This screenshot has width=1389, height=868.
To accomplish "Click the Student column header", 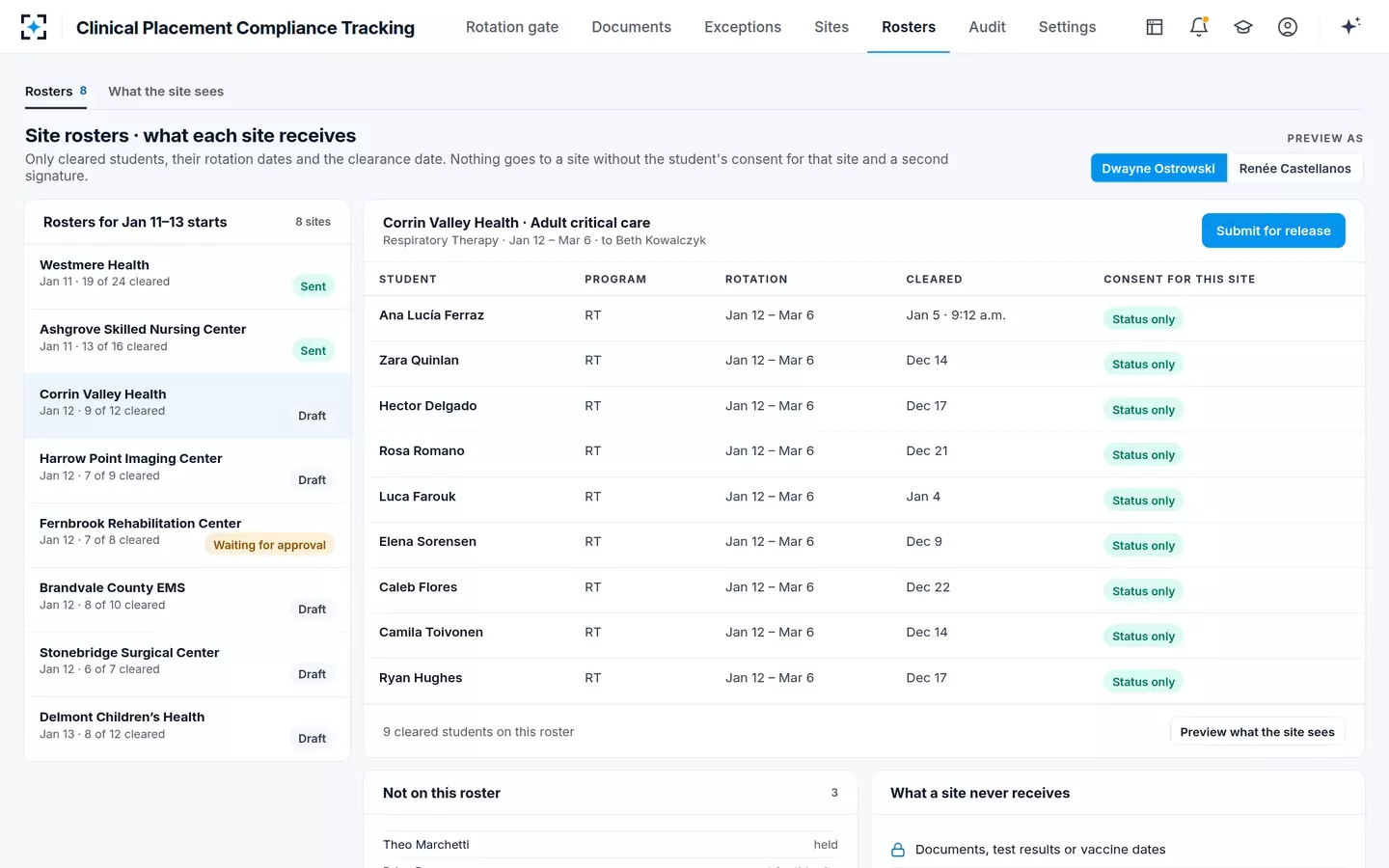I will (x=408, y=280).
